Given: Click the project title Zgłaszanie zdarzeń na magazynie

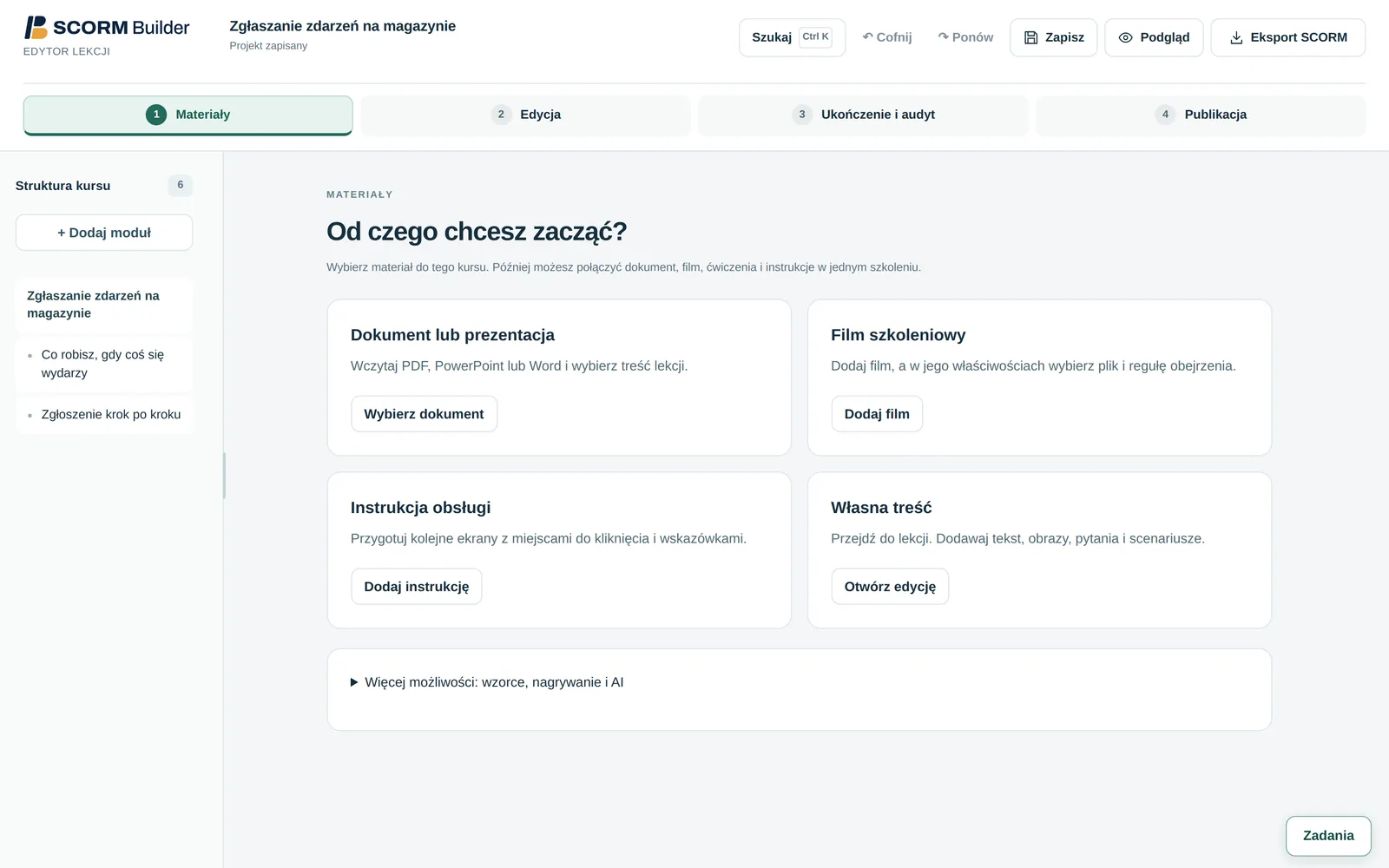Looking at the screenshot, I should pyautogui.click(x=342, y=26).
